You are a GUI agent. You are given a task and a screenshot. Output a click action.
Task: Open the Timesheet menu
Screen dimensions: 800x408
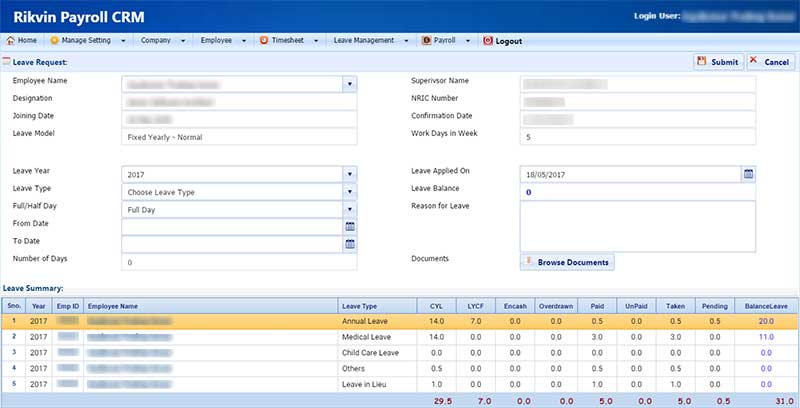[288, 40]
